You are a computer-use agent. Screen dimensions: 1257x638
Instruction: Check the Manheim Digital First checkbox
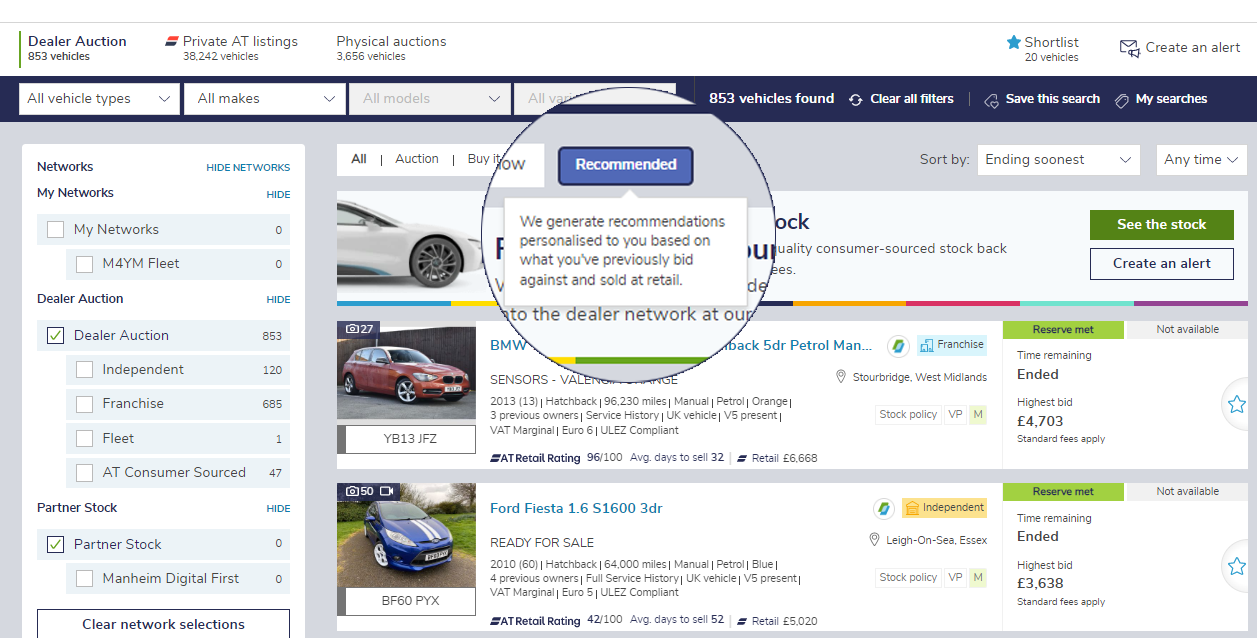tap(84, 578)
